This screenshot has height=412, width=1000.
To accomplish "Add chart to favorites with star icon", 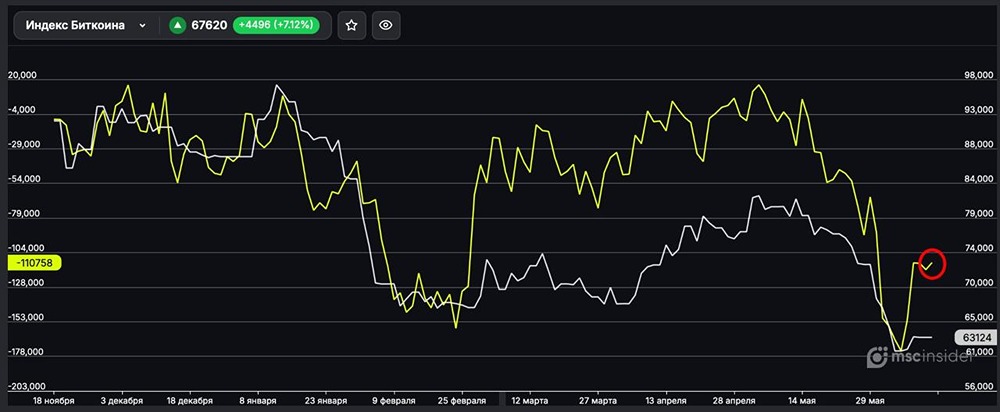I will click(x=351, y=26).
